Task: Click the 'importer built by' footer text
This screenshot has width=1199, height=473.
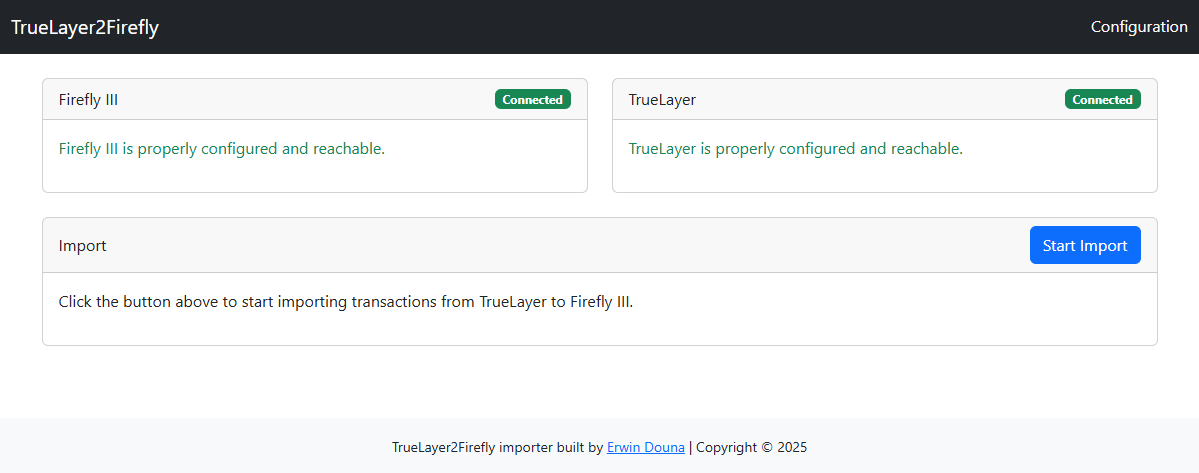Action: click(x=551, y=447)
